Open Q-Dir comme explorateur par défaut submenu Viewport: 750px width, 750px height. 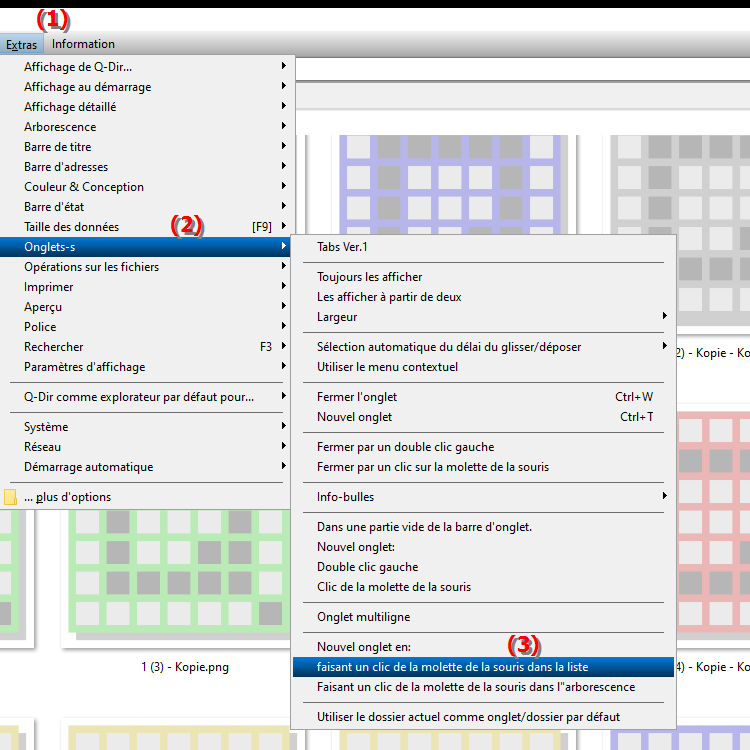tap(147, 397)
